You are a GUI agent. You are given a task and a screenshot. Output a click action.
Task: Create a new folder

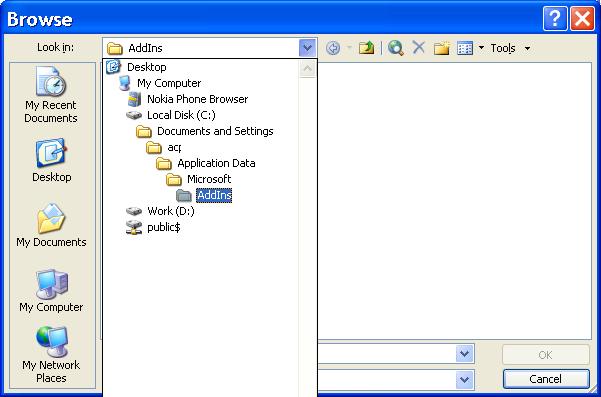click(x=442, y=48)
